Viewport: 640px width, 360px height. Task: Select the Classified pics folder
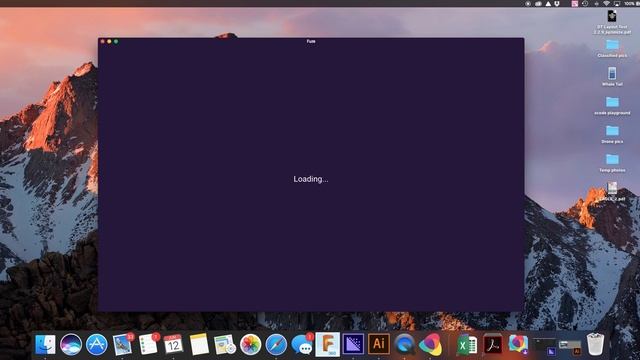point(612,48)
